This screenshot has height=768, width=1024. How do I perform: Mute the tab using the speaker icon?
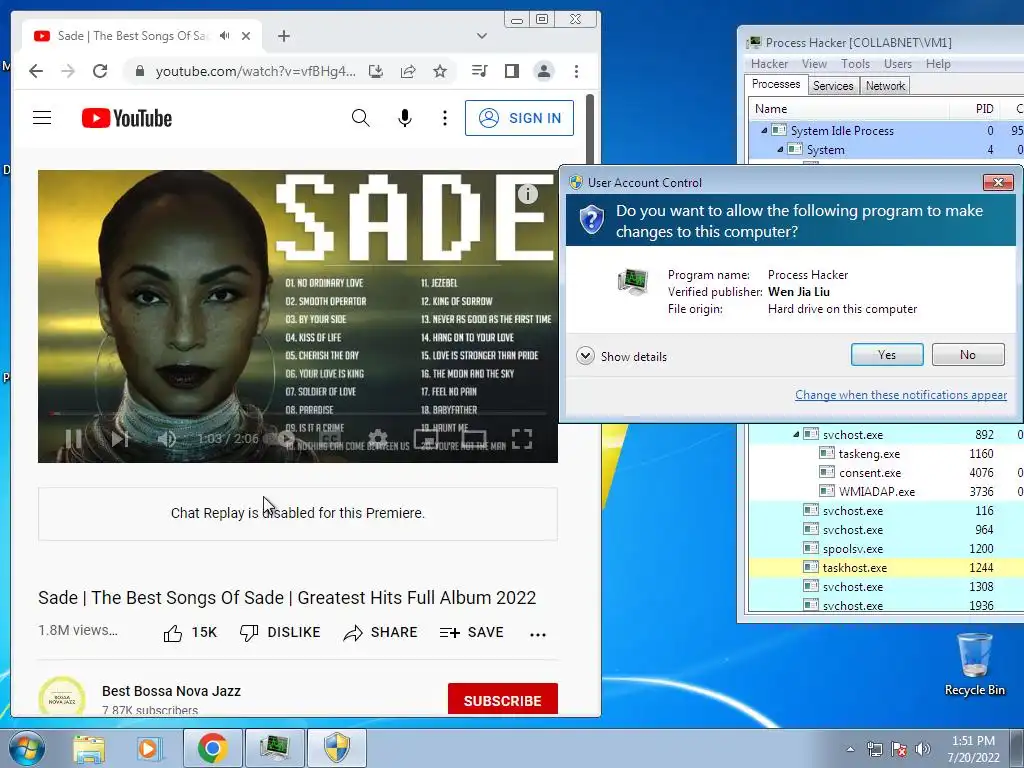[225, 36]
